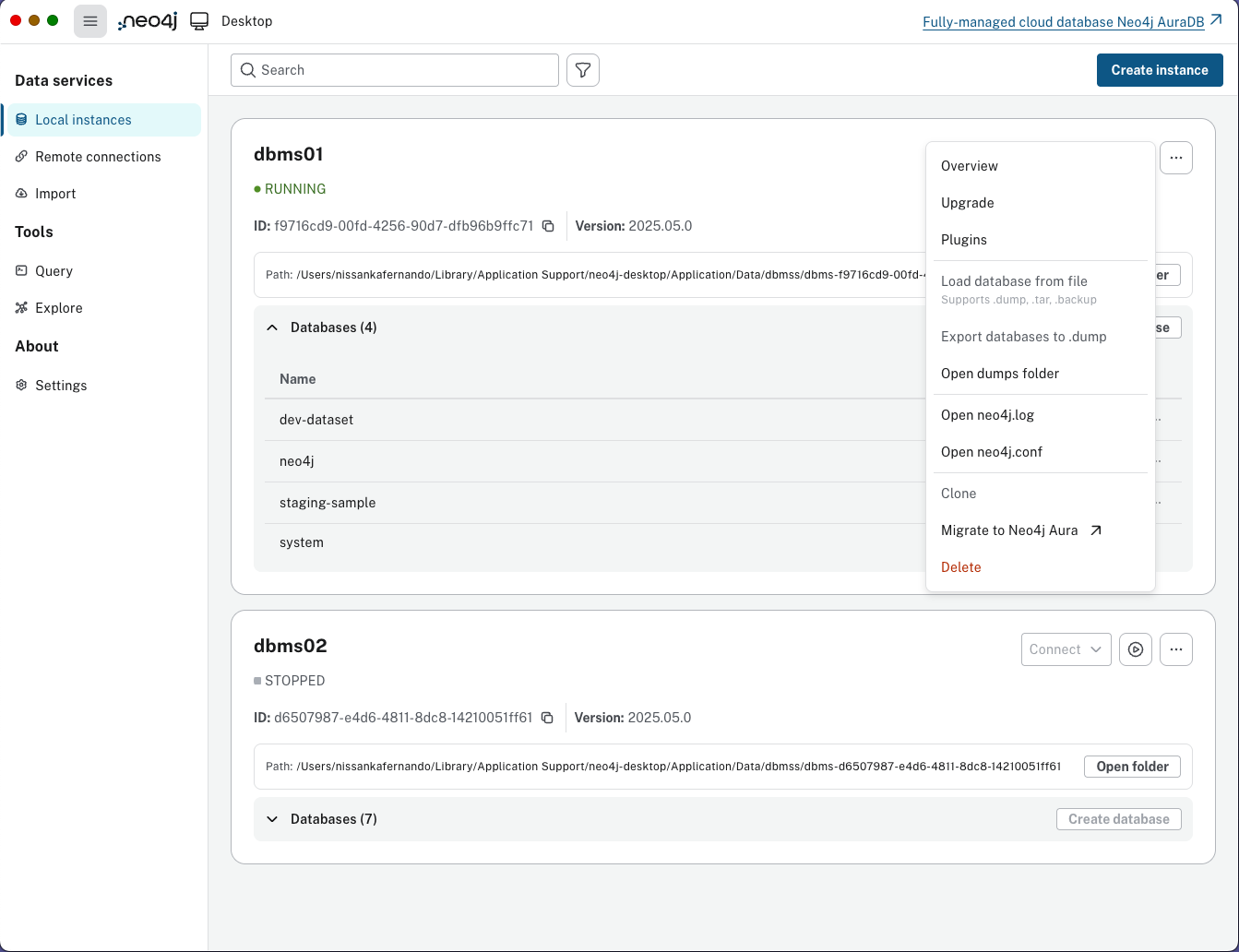This screenshot has height=952, width=1239.
Task: Collapse the Databases list for dbms01
Action: coord(271,327)
